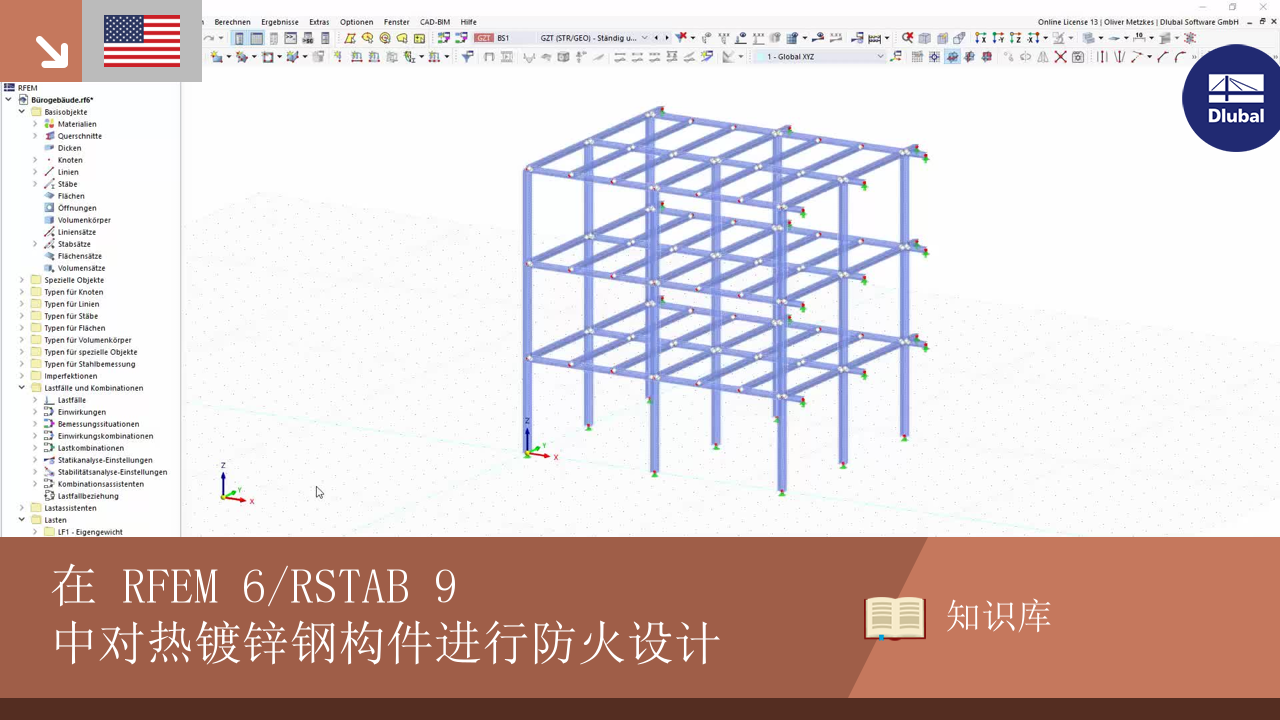Select Typen für Volumenkörper folder
Viewport: 1280px width, 720px height.
point(87,340)
